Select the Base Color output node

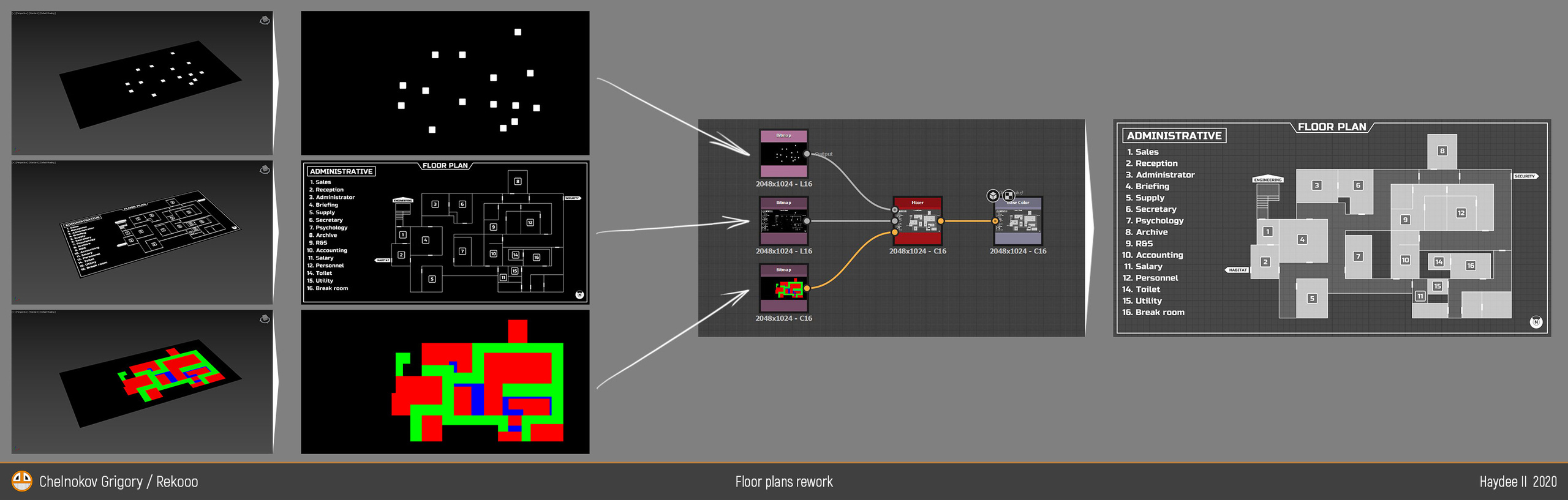(x=1017, y=221)
